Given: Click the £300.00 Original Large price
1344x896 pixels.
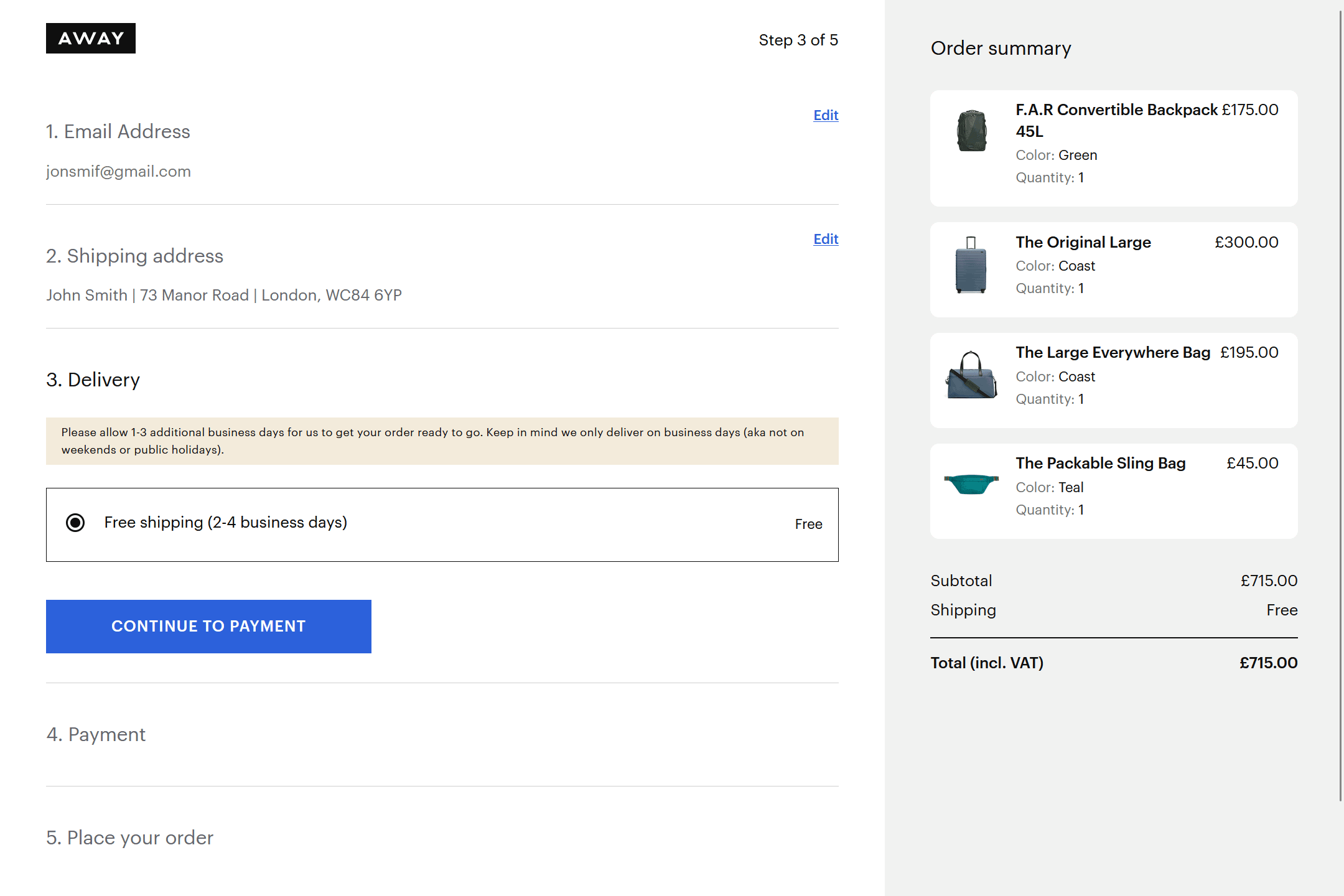Looking at the screenshot, I should click(1246, 242).
